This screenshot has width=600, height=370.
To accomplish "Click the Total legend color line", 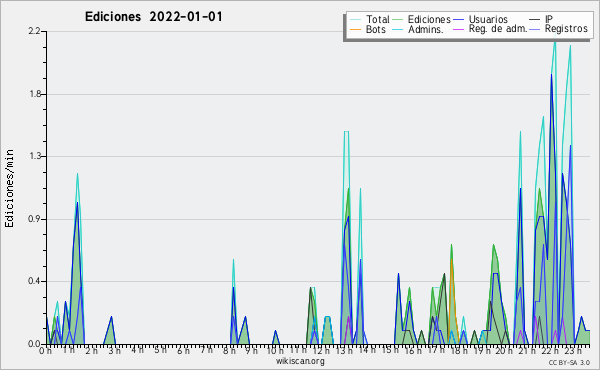I will coord(355,20).
